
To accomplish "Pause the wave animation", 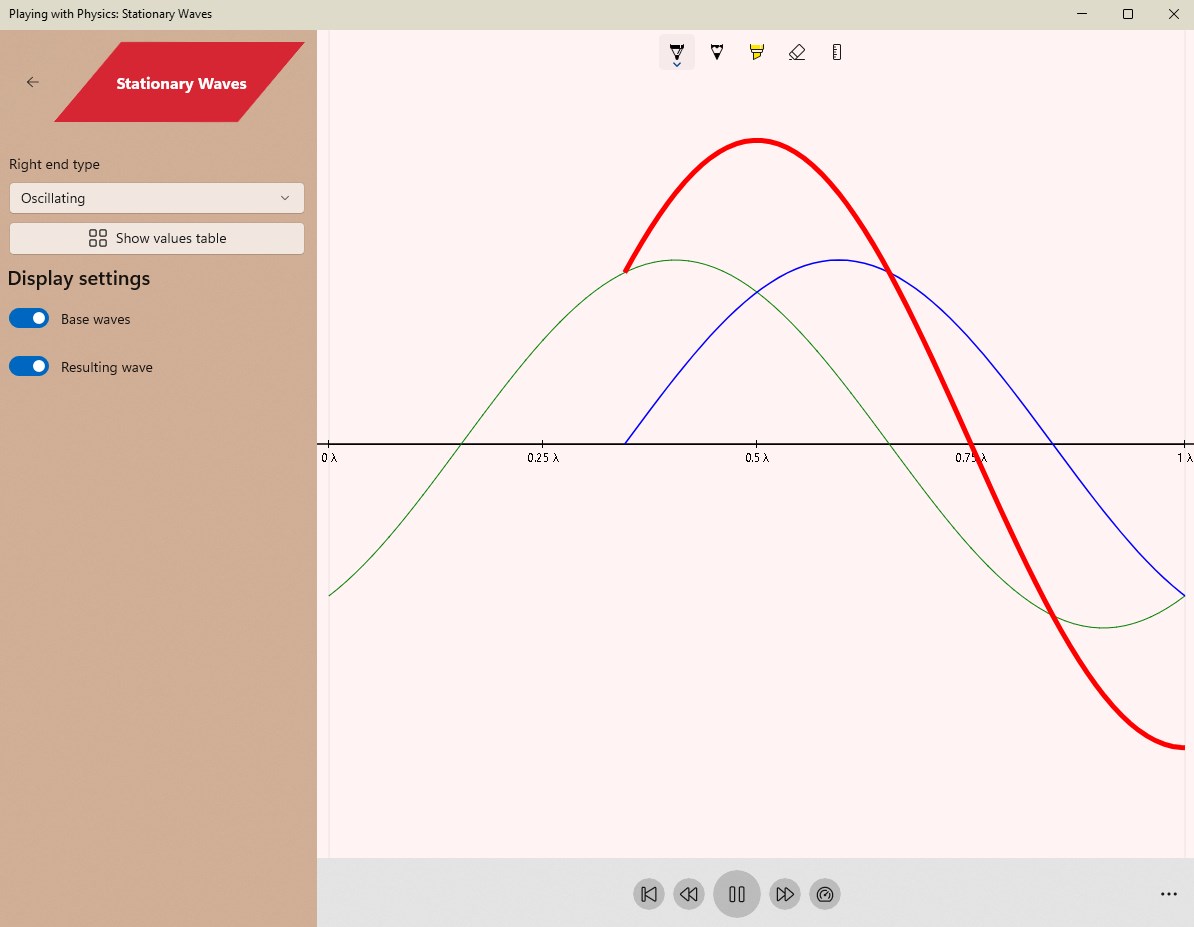I will coord(737,894).
